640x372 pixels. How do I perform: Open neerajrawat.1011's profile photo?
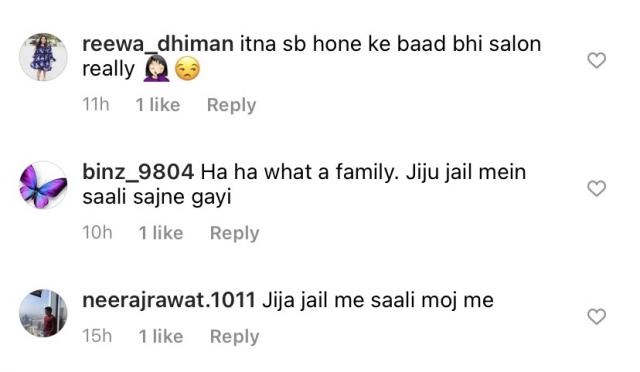43,313
